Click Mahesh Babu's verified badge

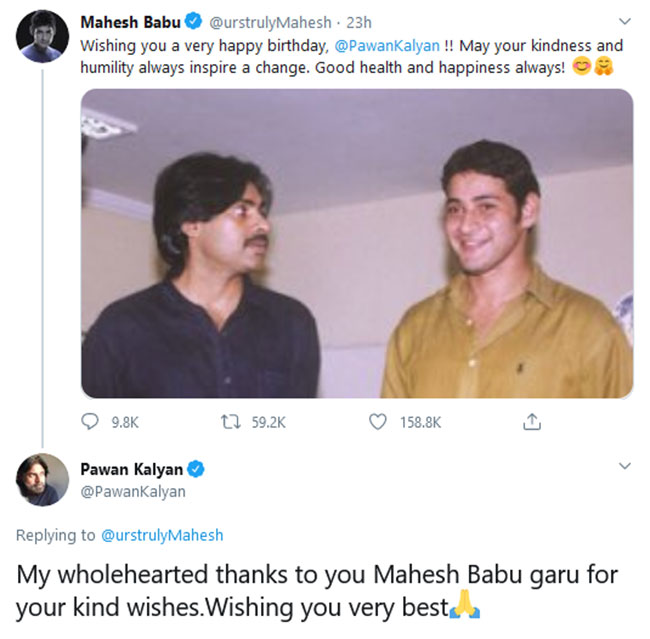click(x=194, y=22)
